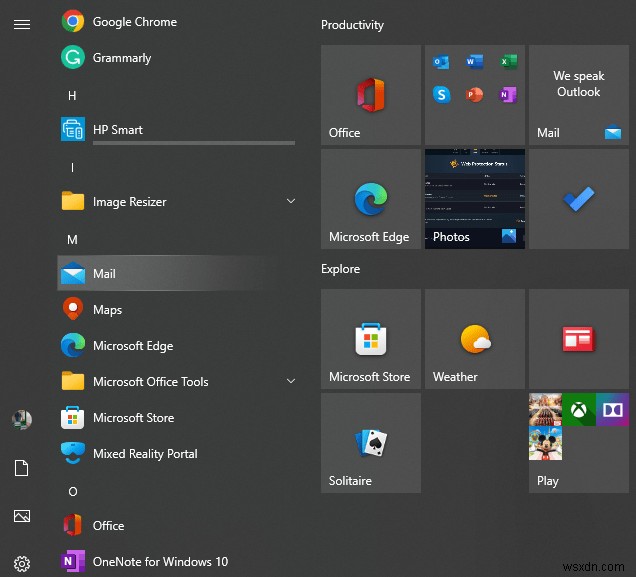Open the Microsoft Edge tile
The image size is (636, 577).
(371, 199)
